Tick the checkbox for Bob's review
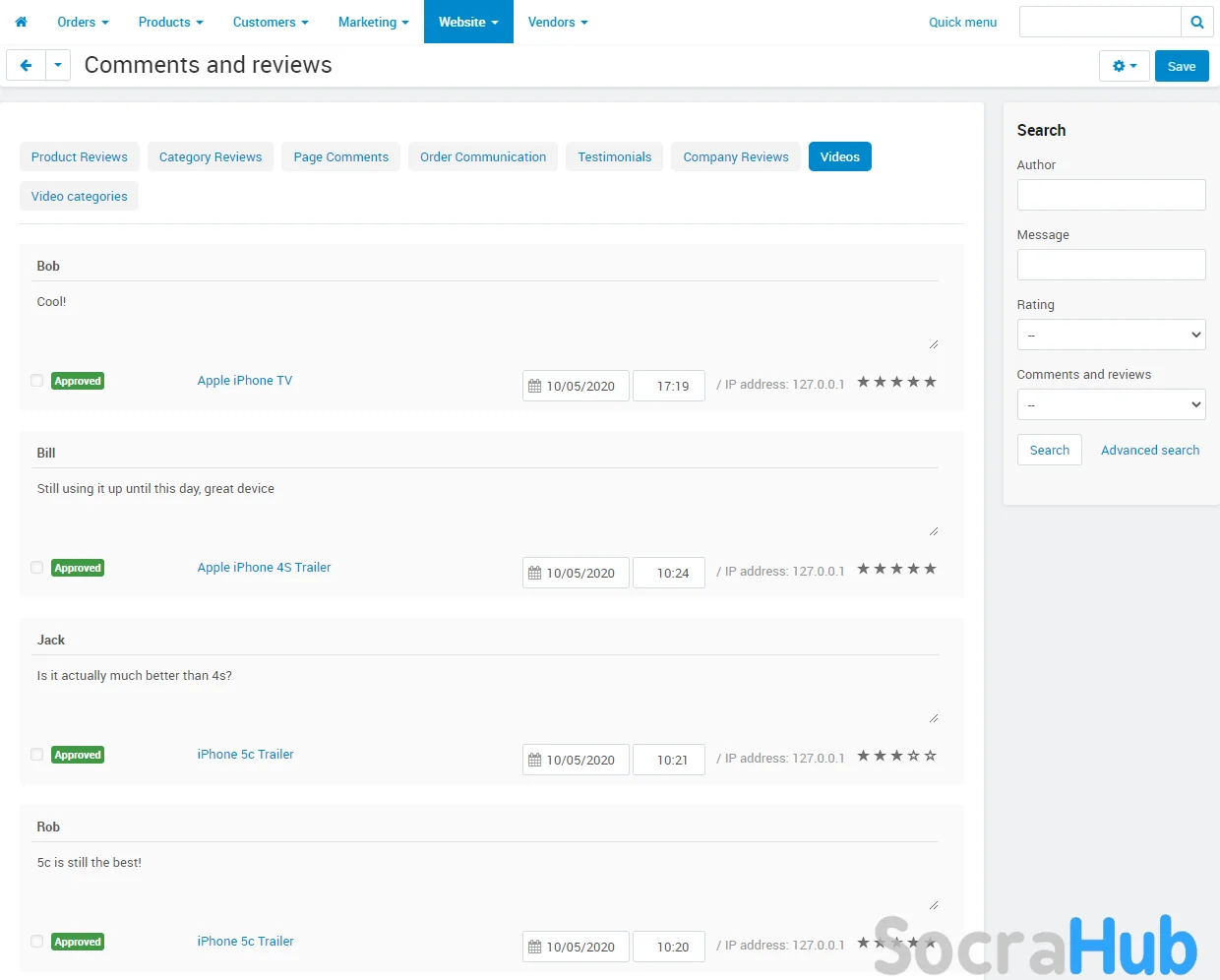This screenshot has height=980, width=1220. click(36, 381)
